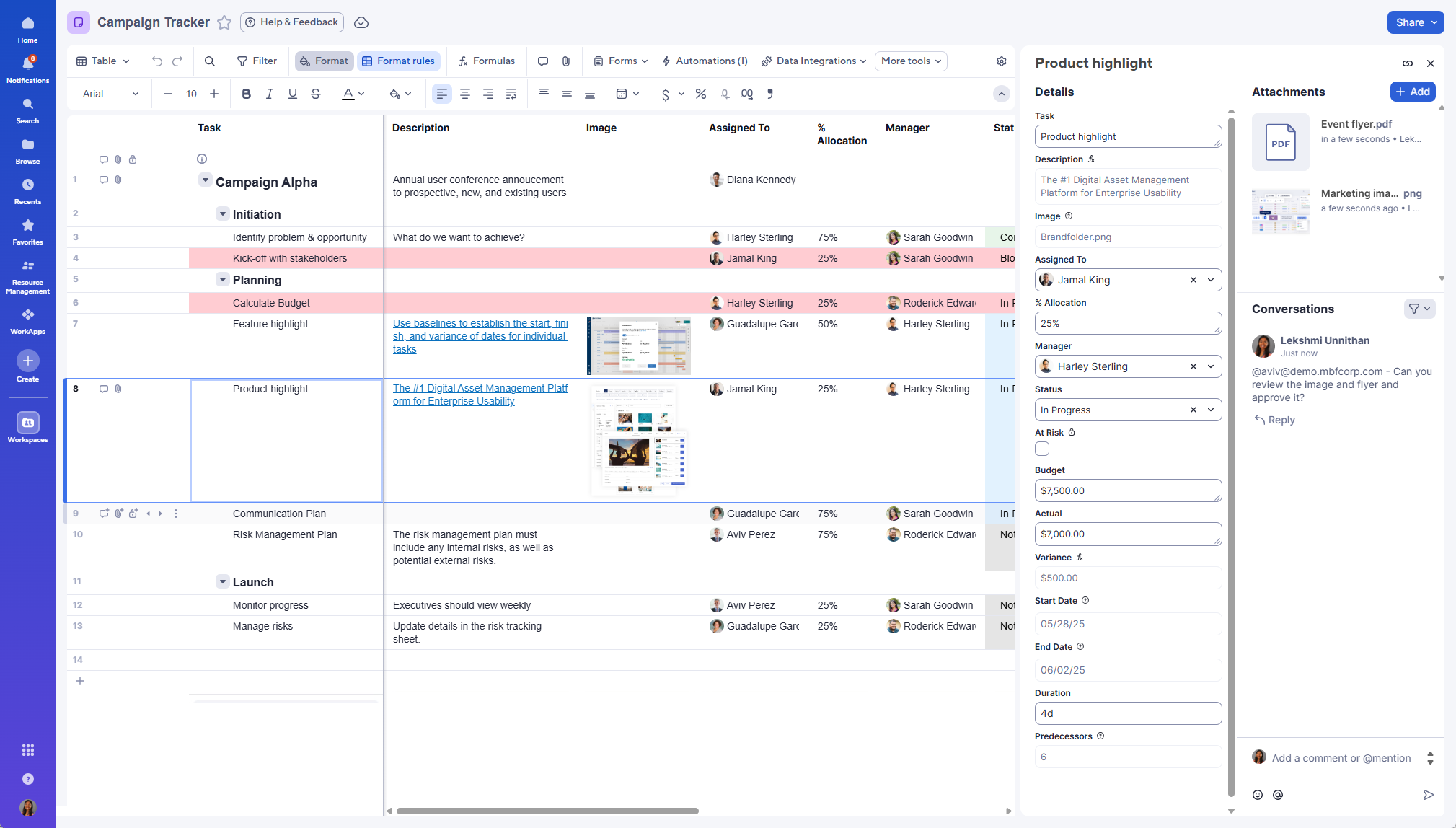Open the More tools menu

click(x=910, y=61)
